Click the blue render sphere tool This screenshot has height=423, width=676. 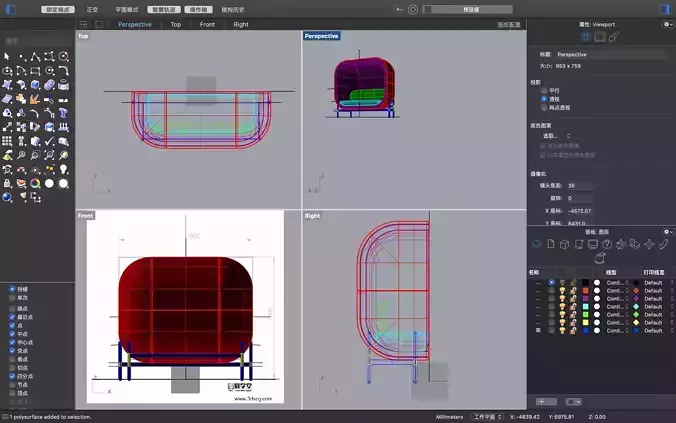pyautogui.click(x=7, y=197)
